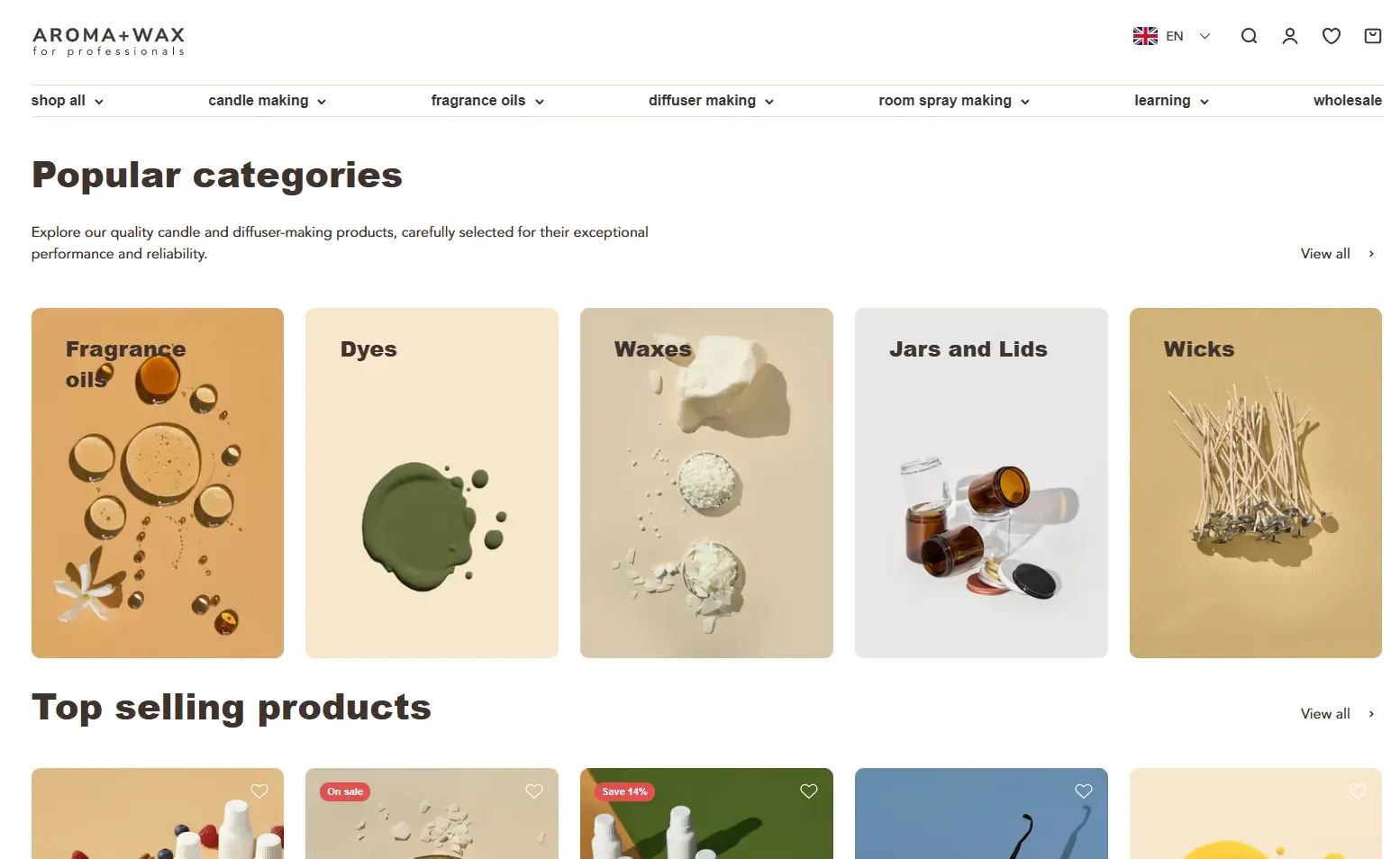Open the user account icon

1290,36
